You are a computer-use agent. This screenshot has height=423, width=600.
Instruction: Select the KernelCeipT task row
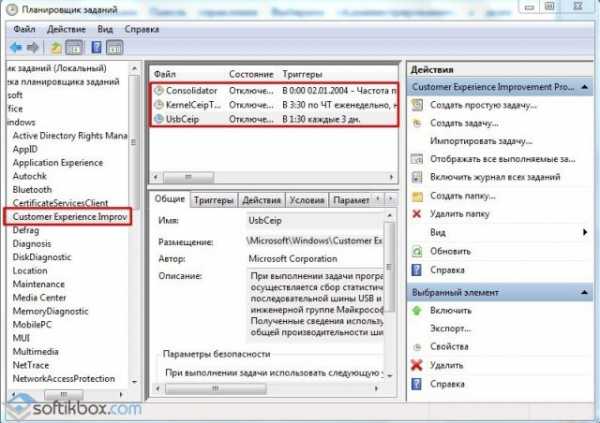pos(274,105)
